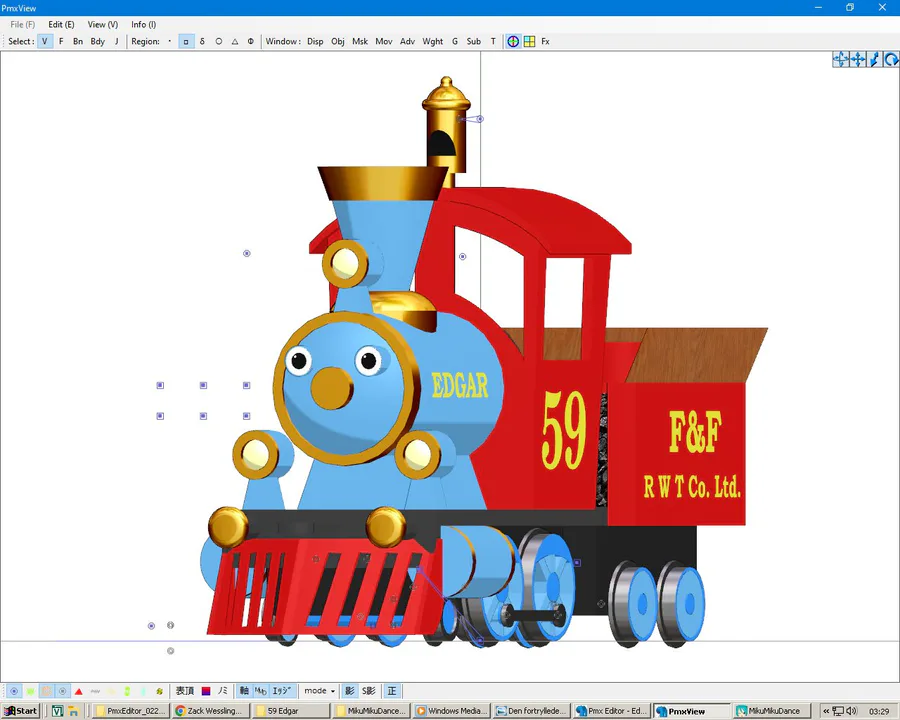Select the delta region mode

pyautogui.click(x=202, y=41)
